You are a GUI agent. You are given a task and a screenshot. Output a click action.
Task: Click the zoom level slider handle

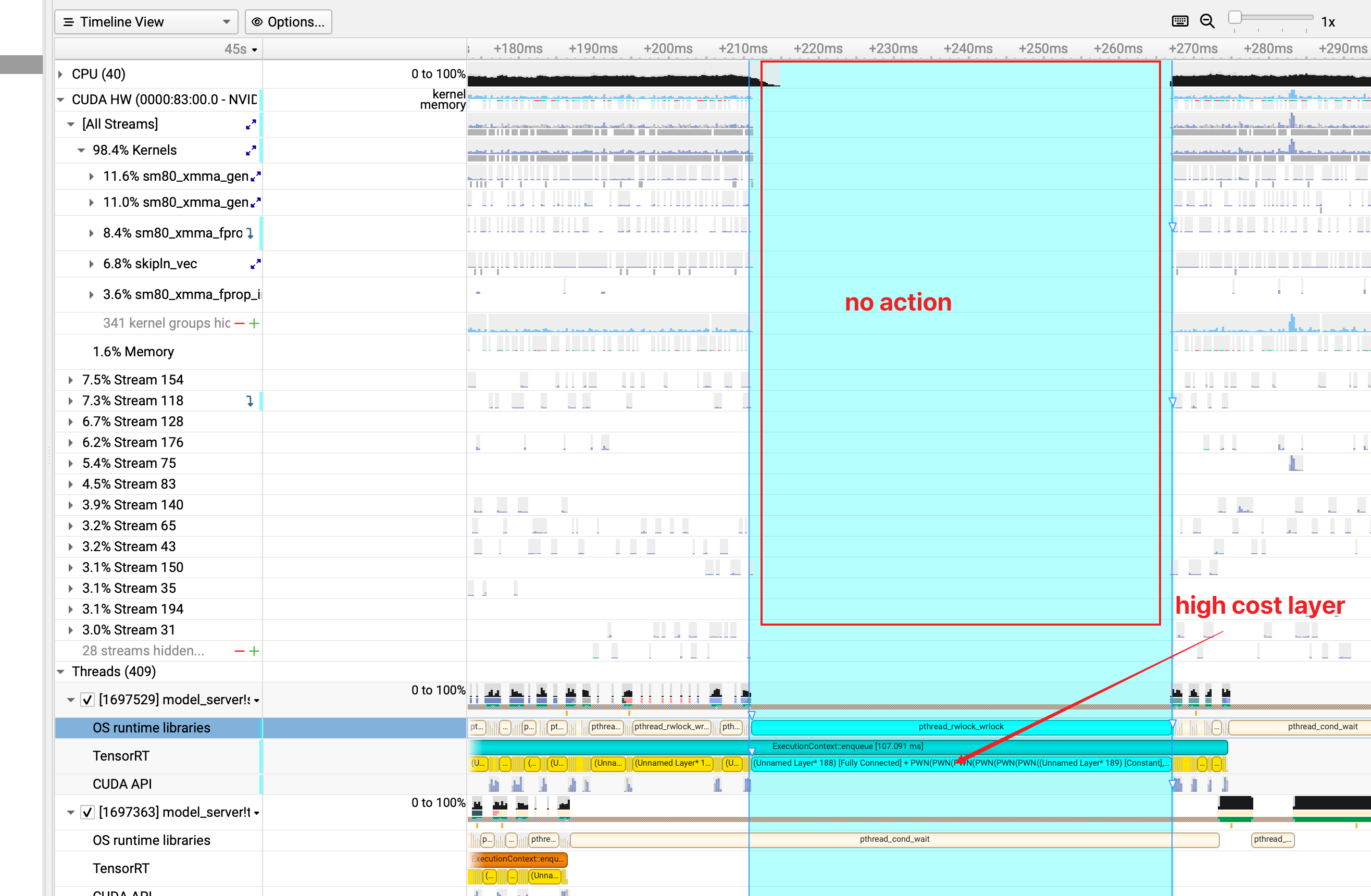pyautogui.click(x=1234, y=17)
